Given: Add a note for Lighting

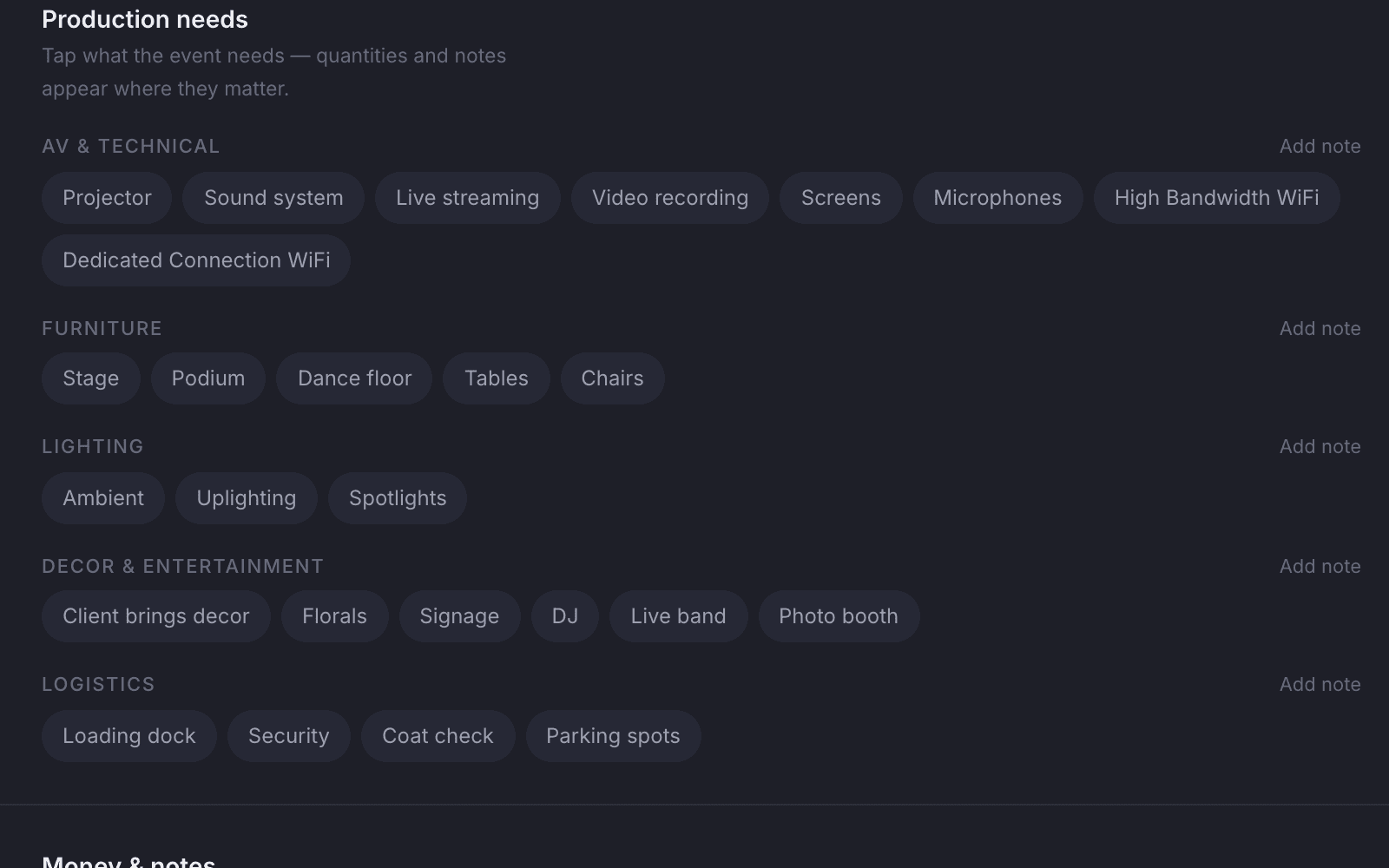Looking at the screenshot, I should [x=1320, y=446].
